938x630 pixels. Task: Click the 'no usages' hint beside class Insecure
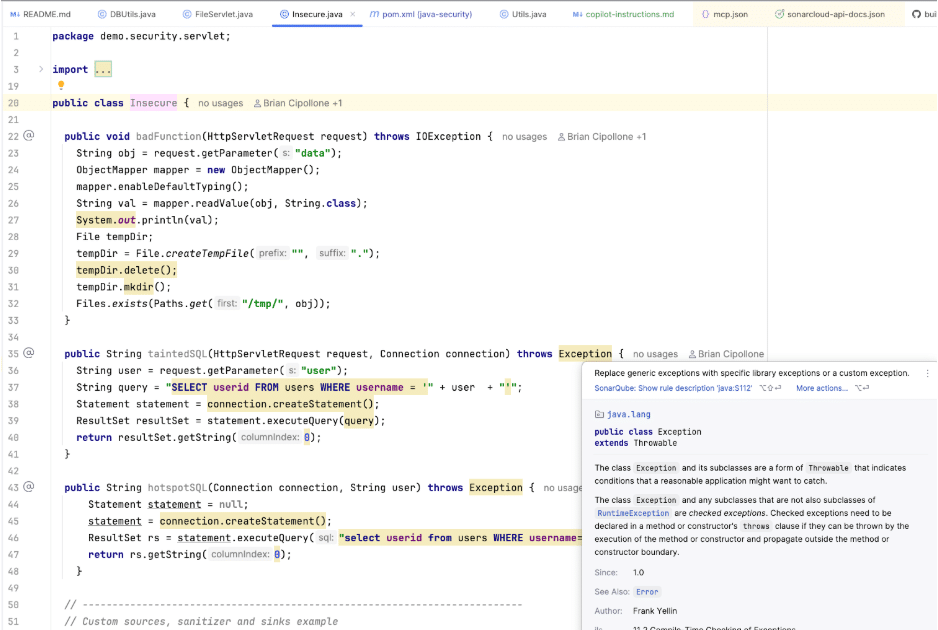click(x=220, y=103)
